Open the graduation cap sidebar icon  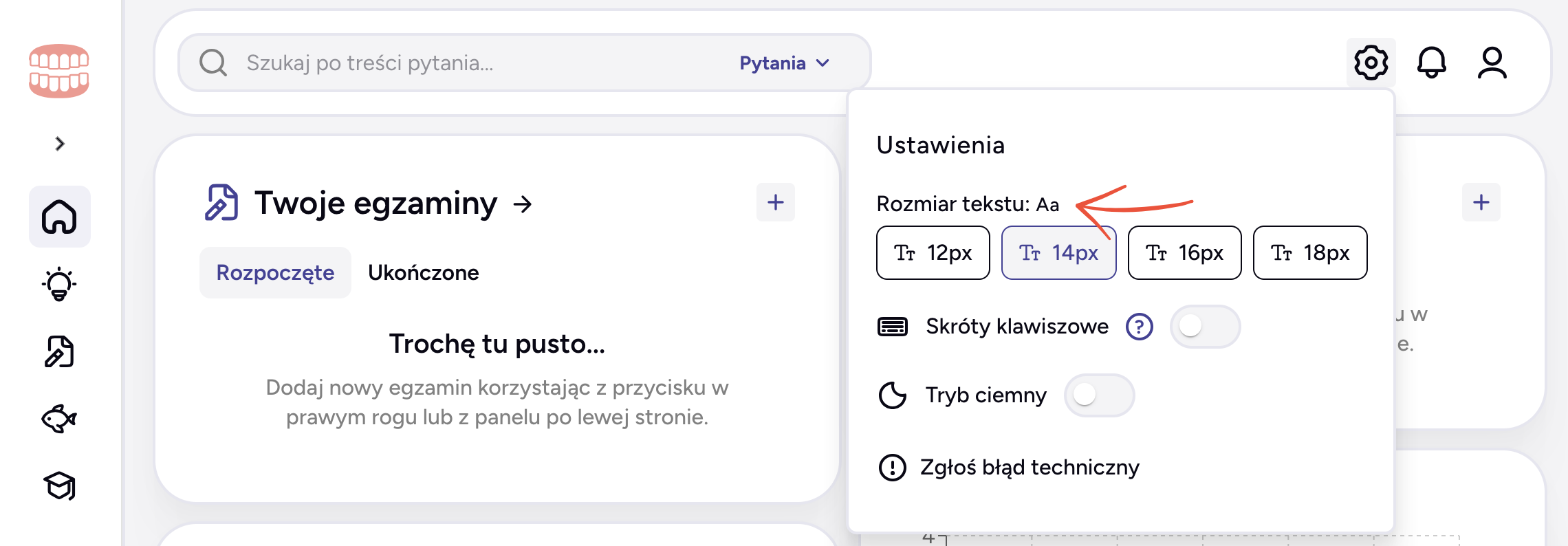pyautogui.click(x=59, y=485)
